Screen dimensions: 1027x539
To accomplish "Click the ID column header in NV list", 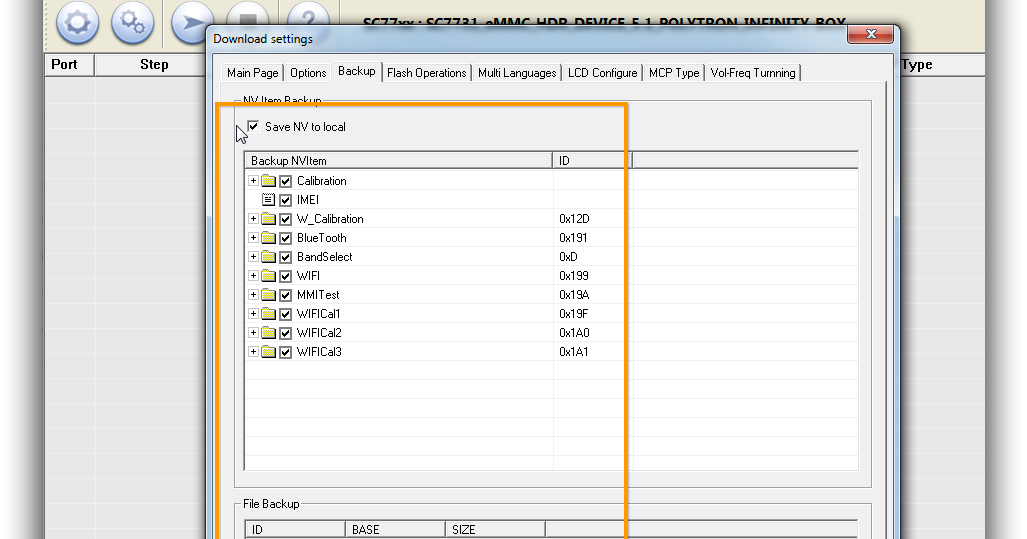I will (592, 160).
